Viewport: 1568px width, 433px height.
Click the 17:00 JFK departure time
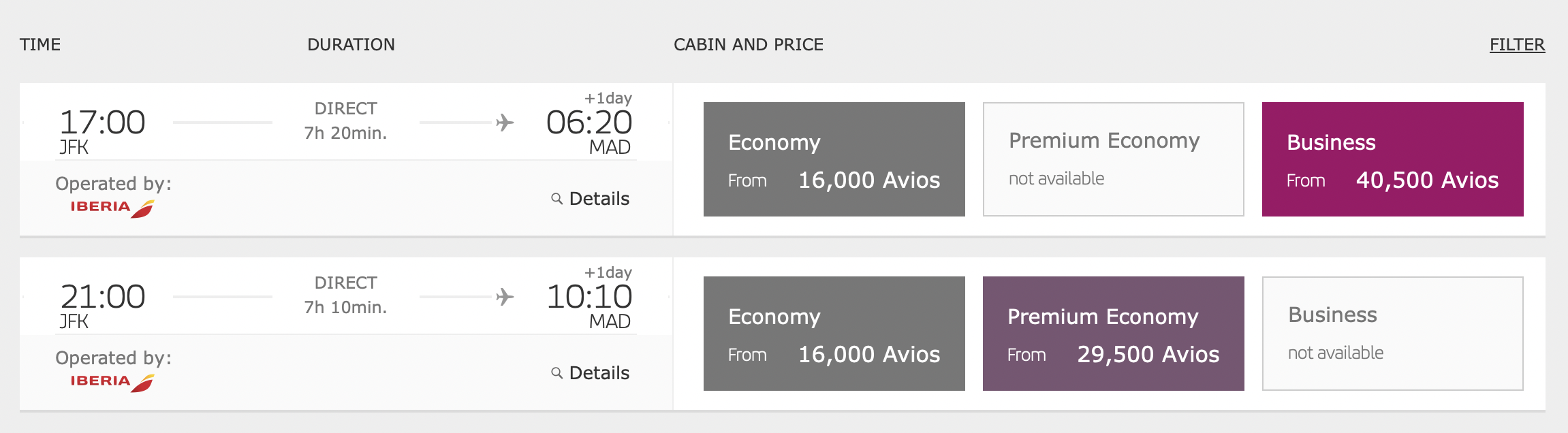point(102,123)
